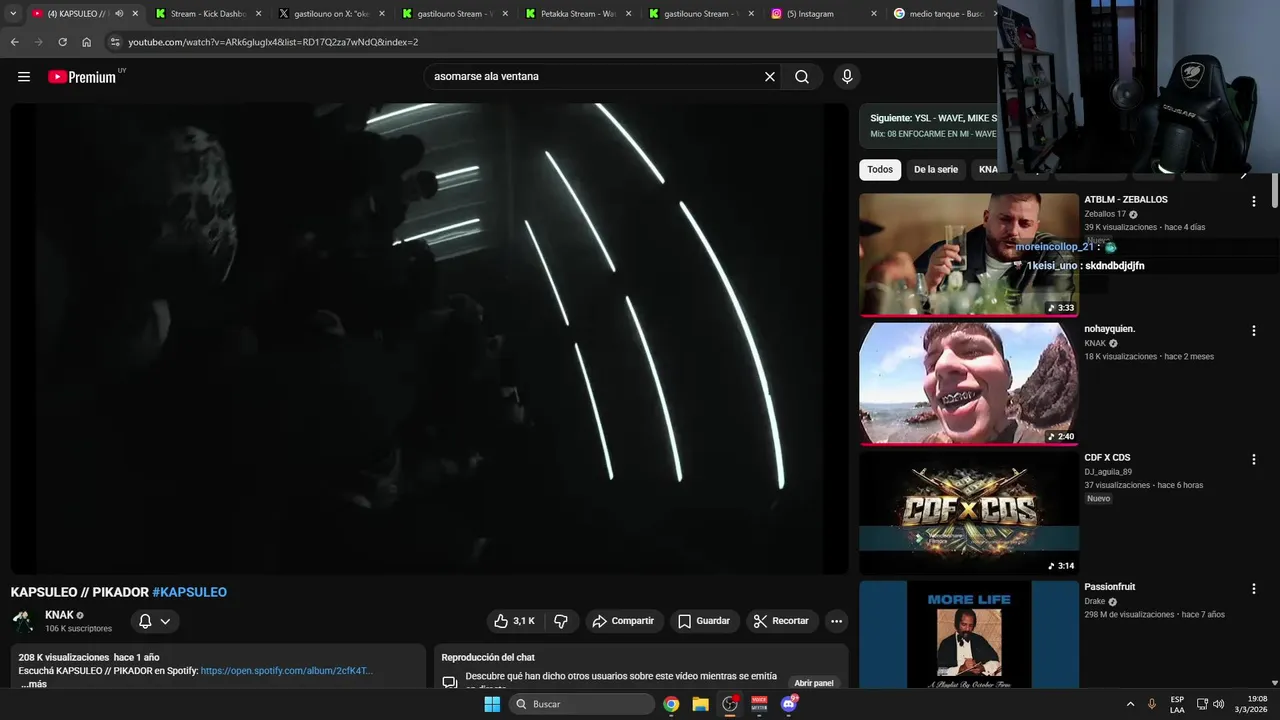The height and width of the screenshot is (720, 1280).
Task: Open the Spotify album link in description
Action: (286, 670)
